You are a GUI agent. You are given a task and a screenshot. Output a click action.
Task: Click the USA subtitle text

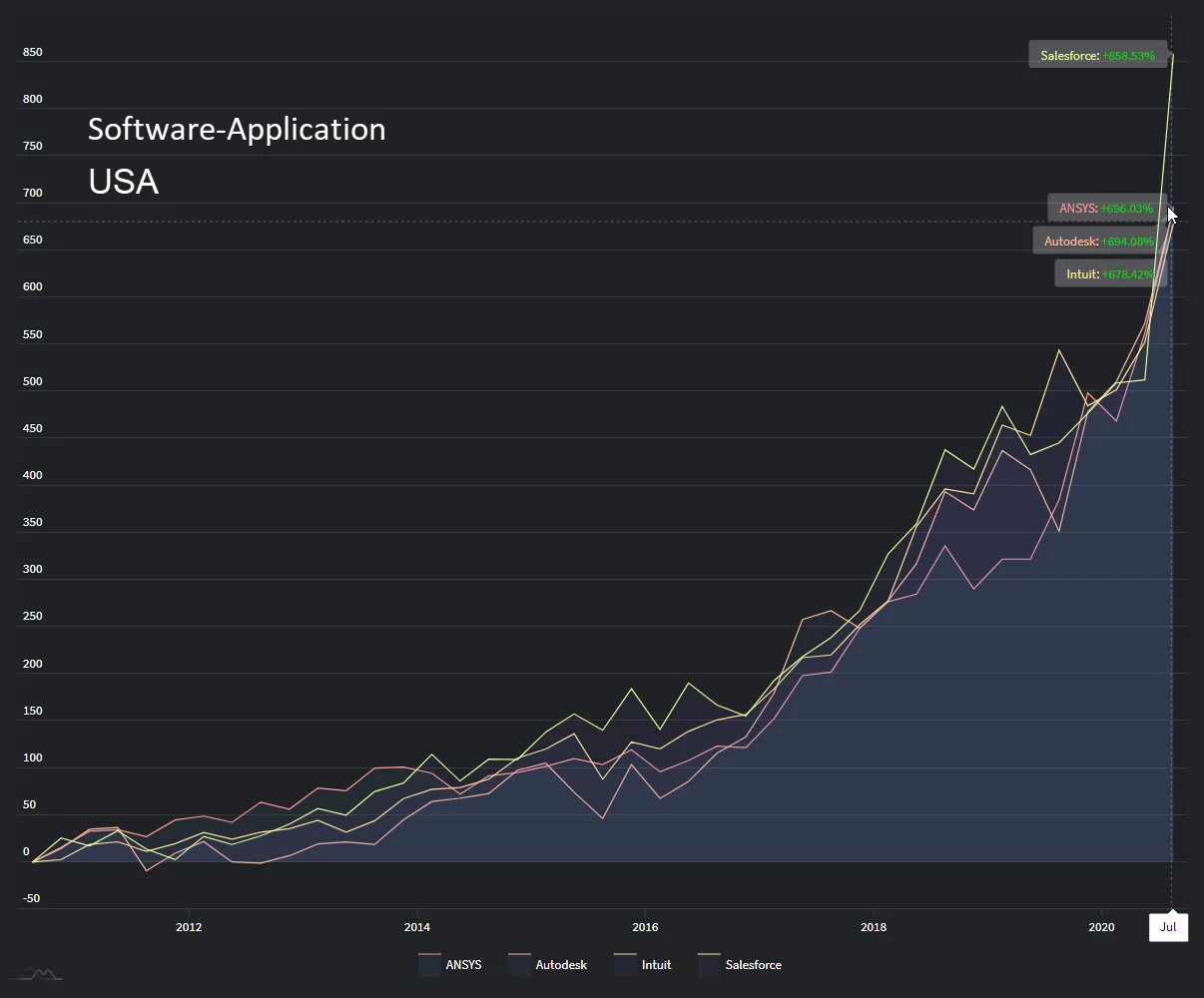pos(123,182)
